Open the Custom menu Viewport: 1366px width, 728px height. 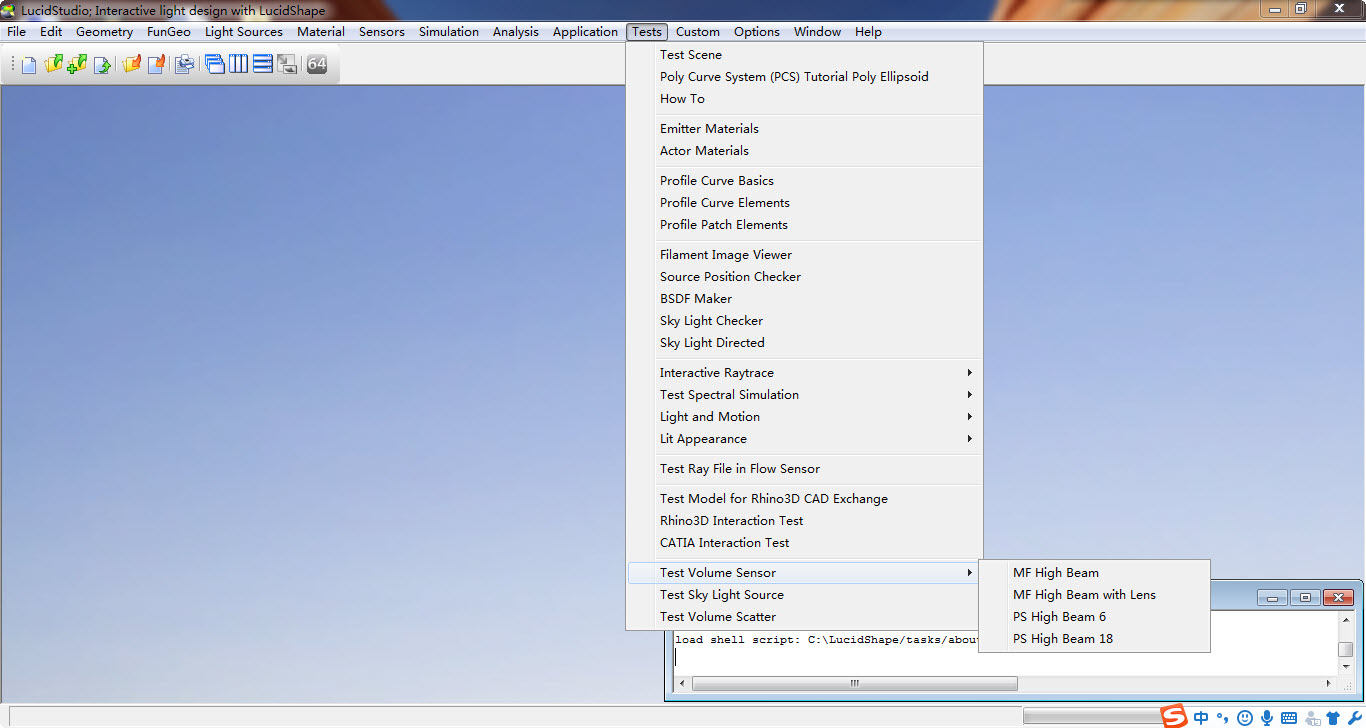[x=698, y=32]
